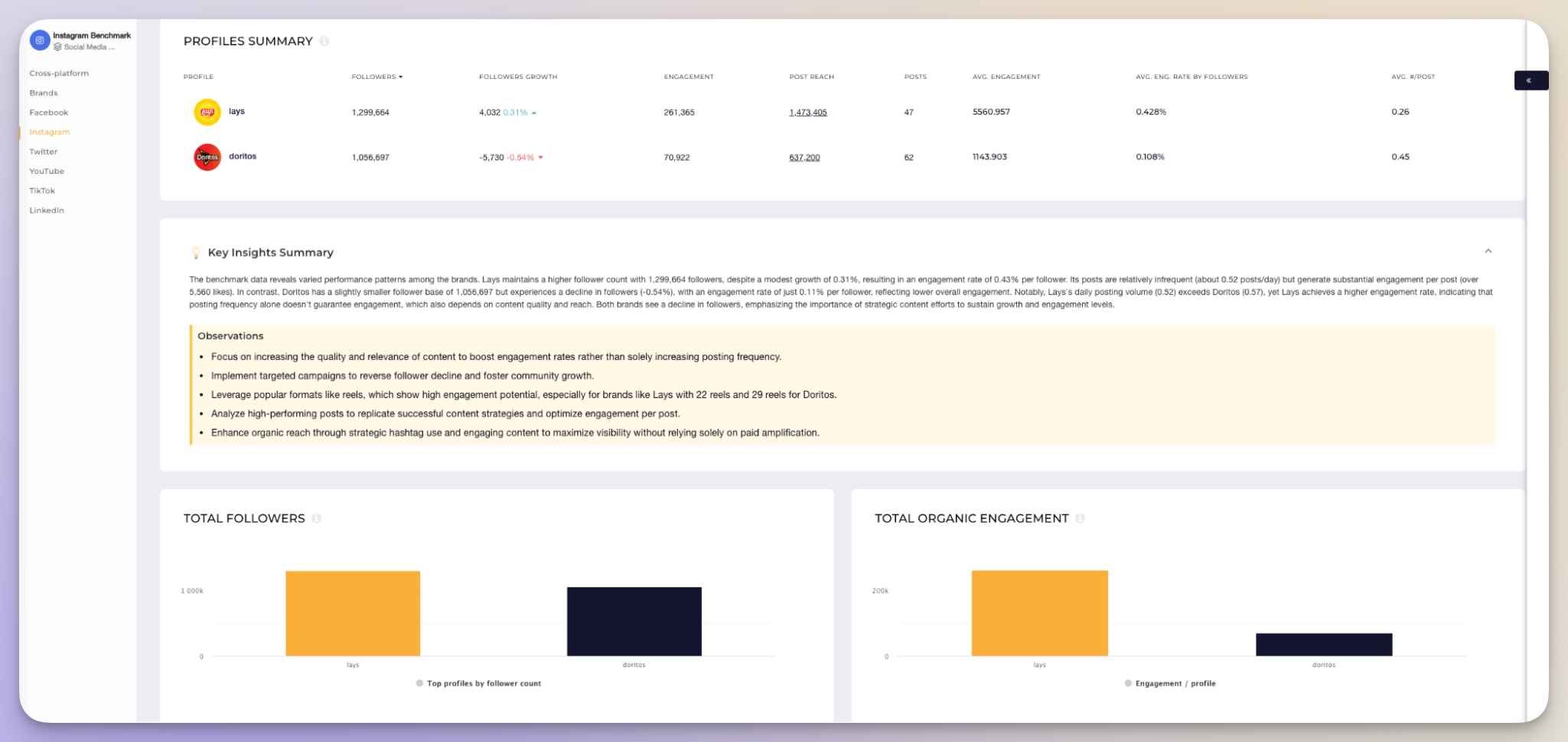Open the Cross-platform sidebar item
The height and width of the screenshot is (742, 1568).
click(x=59, y=74)
